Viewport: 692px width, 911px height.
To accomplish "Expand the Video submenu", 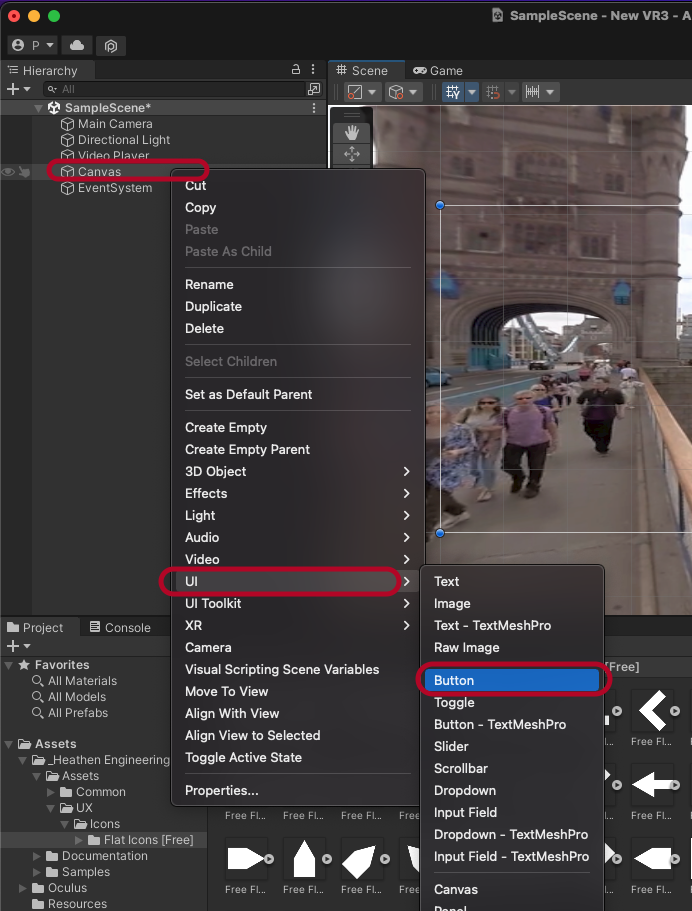I will pyautogui.click(x=297, y=559).
